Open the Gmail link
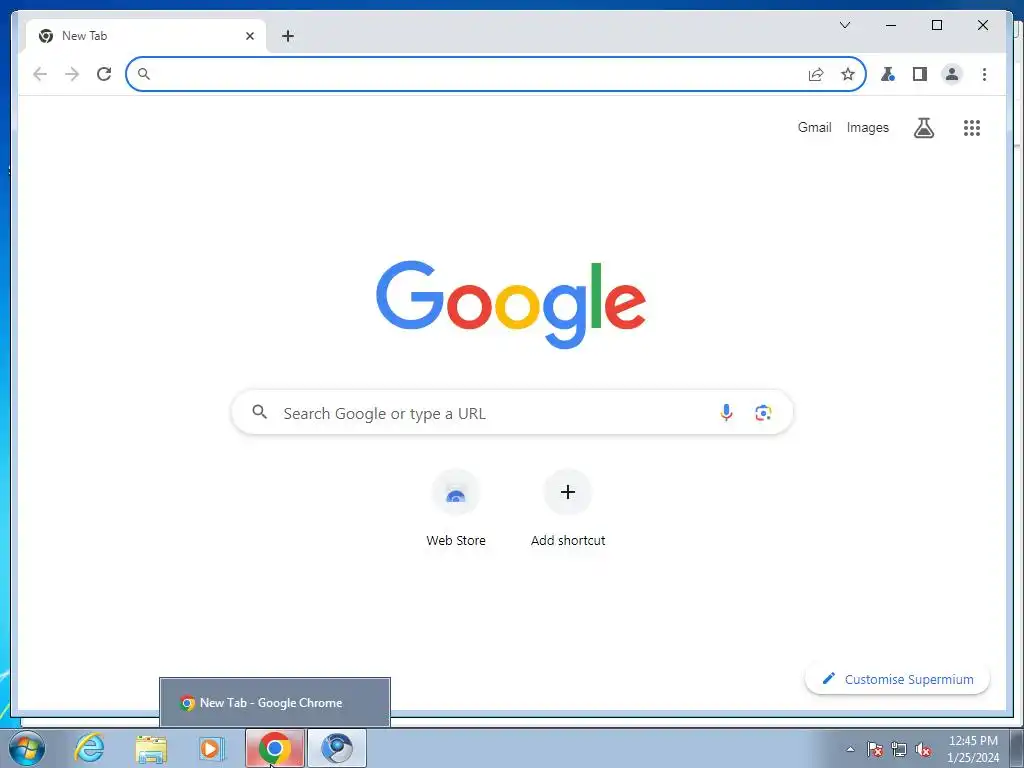 [x=814, y=127]
